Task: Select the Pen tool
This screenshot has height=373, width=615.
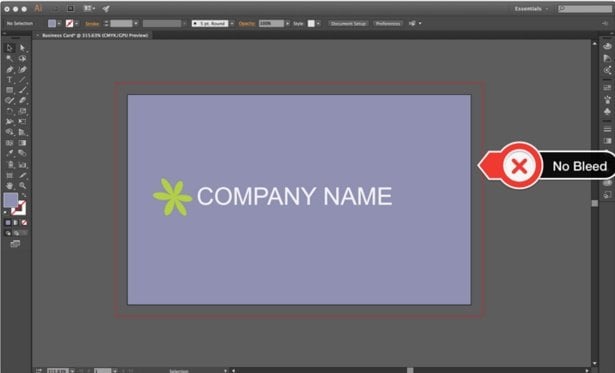Action: pos(9,69)
